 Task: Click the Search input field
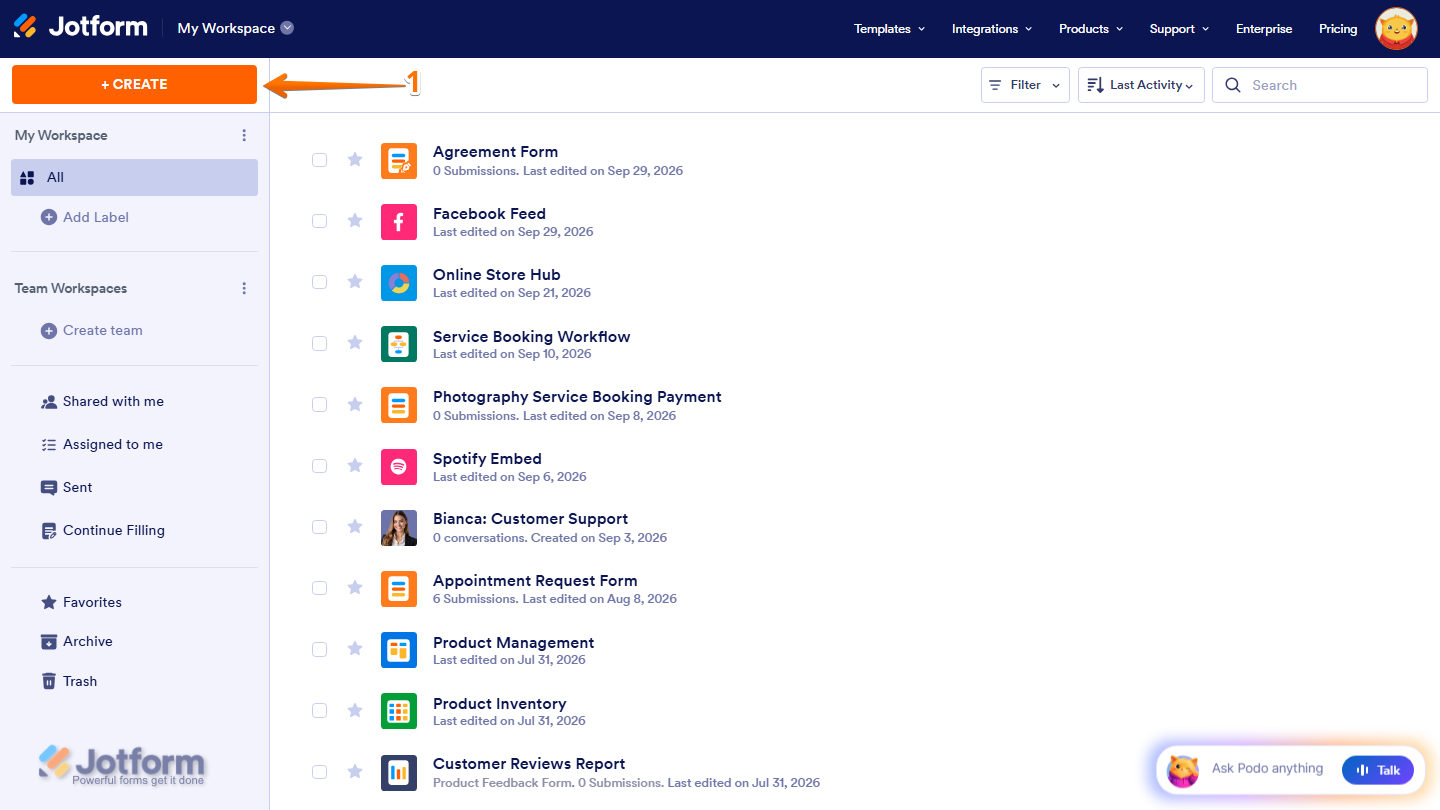pyautogui.click(x=1320, y=85)
